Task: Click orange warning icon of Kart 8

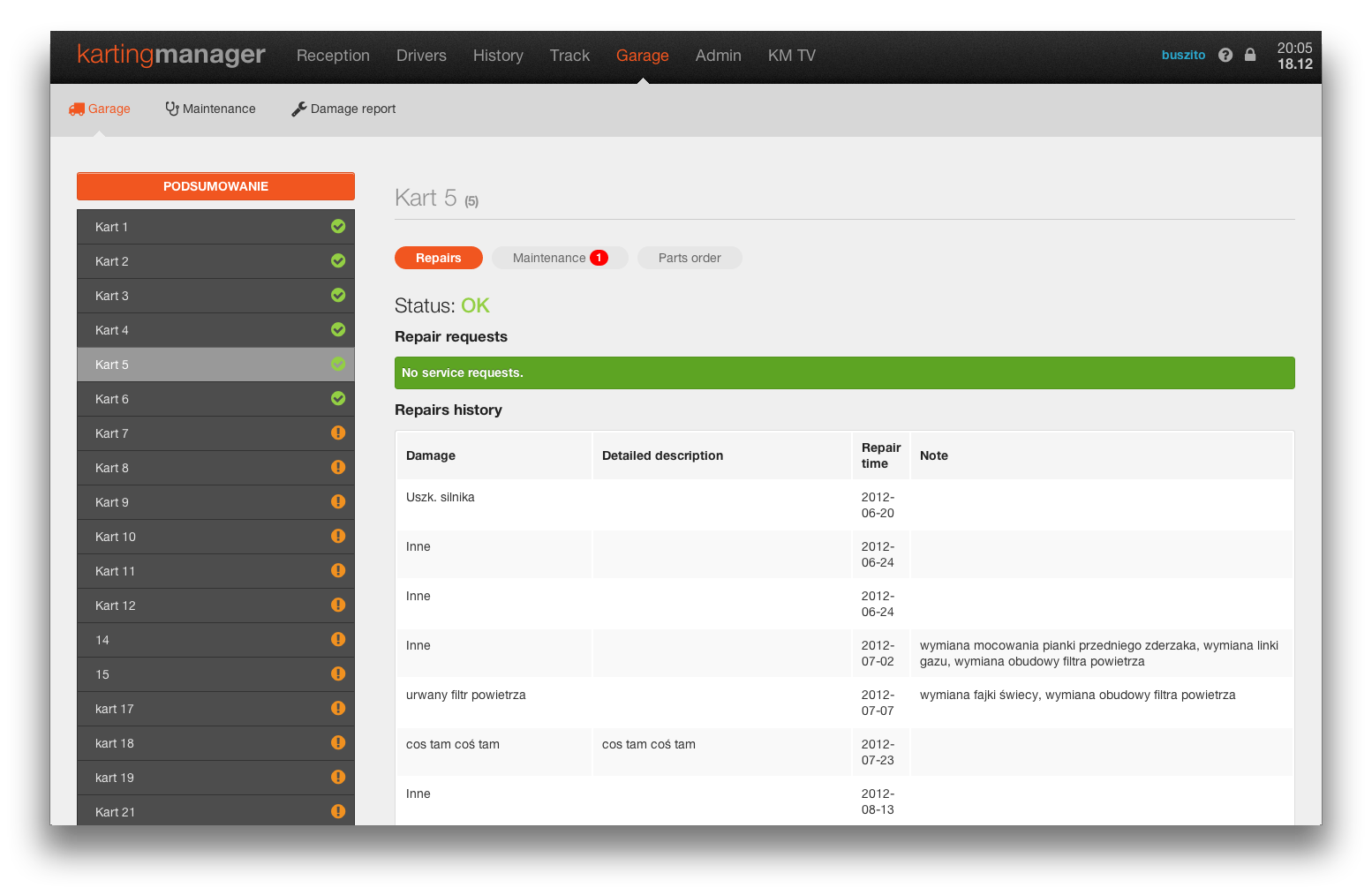Action: pyautogui.click(x=338, y=467)
